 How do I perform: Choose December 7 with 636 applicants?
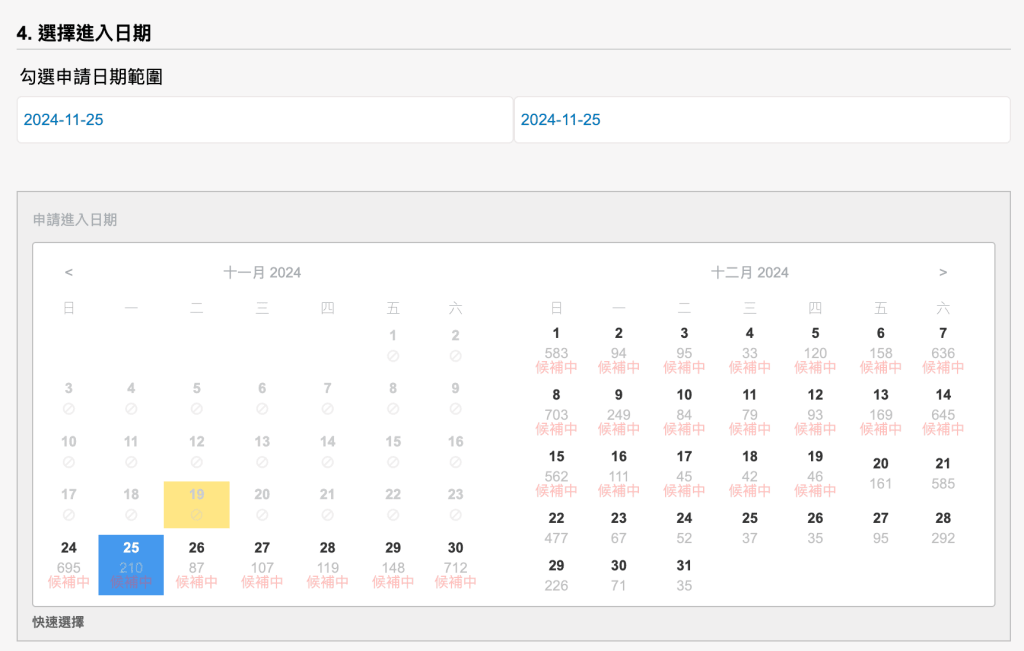pos(943,350)
